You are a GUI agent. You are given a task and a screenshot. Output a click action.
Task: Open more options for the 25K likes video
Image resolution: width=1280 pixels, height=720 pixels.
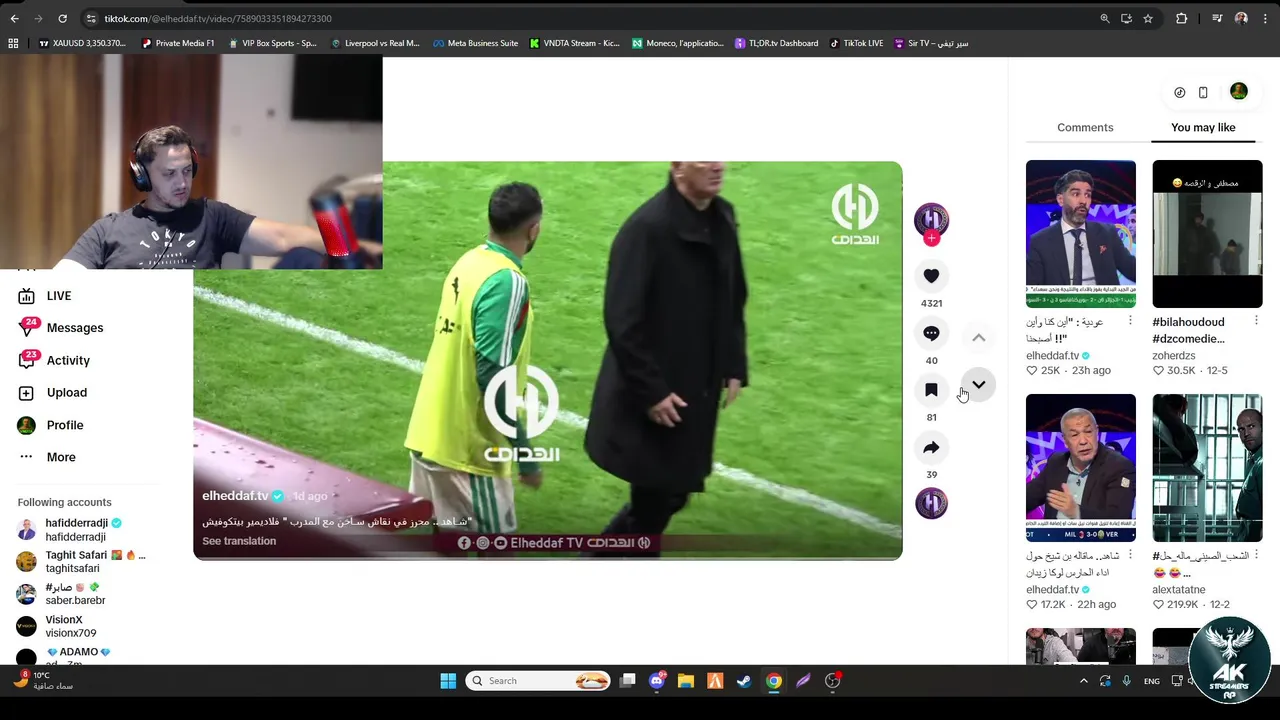pyautogui.click(x=1130, y=321)
